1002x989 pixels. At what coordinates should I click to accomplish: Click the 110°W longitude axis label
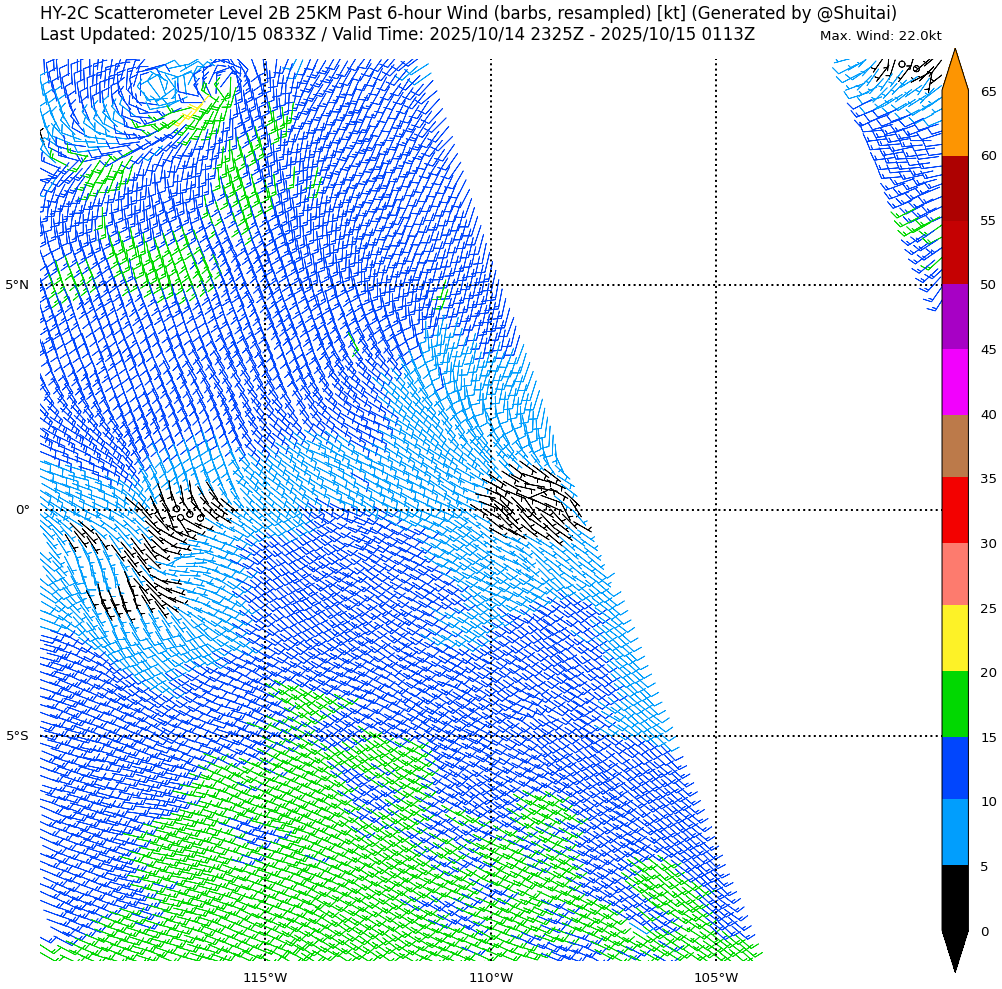491,977
